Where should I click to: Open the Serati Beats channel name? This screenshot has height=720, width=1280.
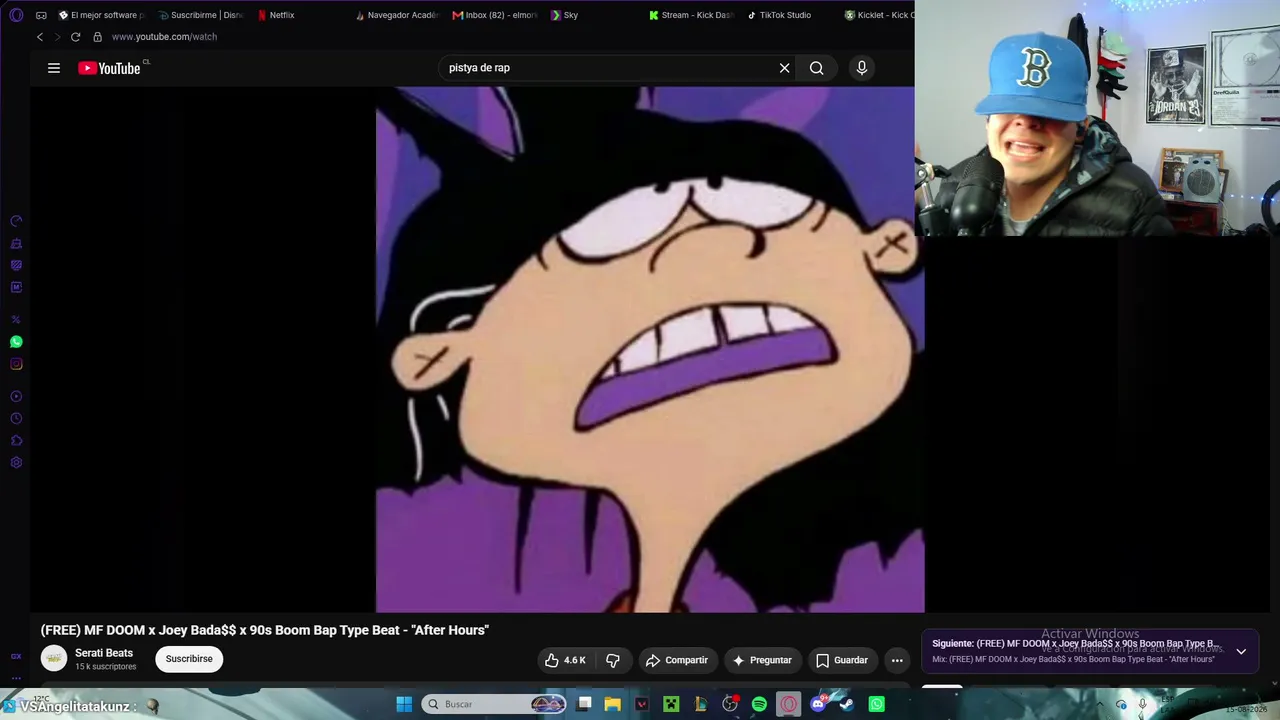pos(104,653)
